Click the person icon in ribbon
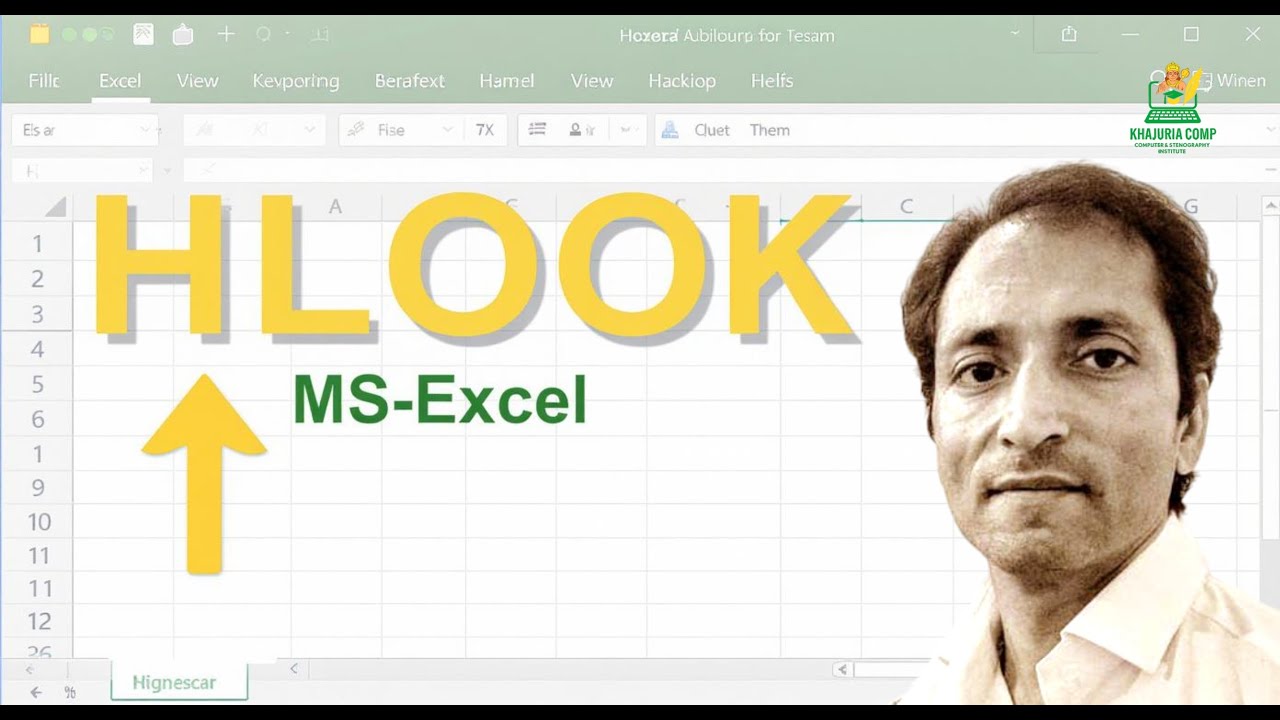 tap(576, 130)
